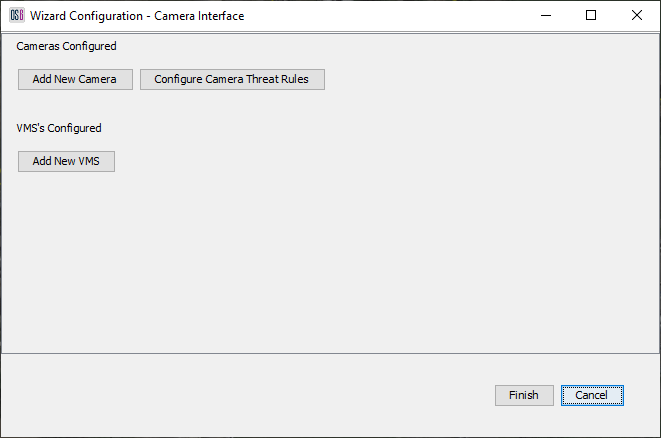Viewport: 661px width, 438px height.
Task: Click the Add New VMS button
Action: click(66, 161)
